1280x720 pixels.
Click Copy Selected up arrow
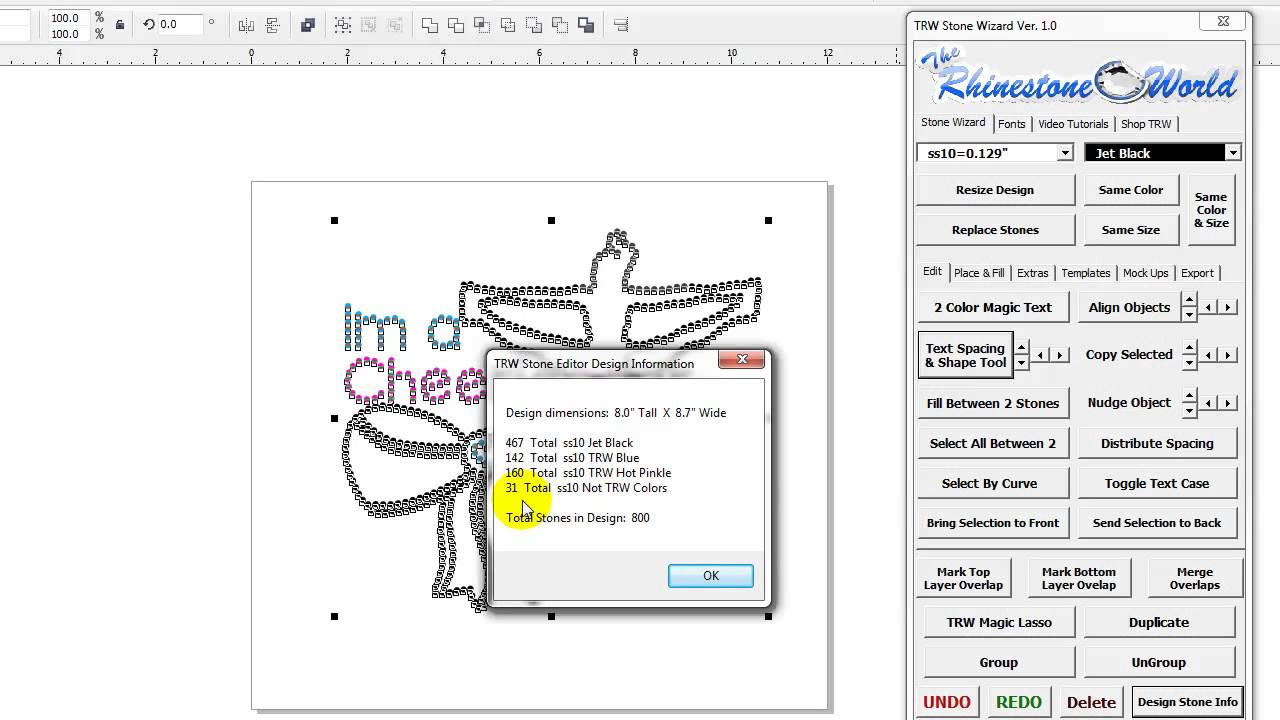point(1189,348)
